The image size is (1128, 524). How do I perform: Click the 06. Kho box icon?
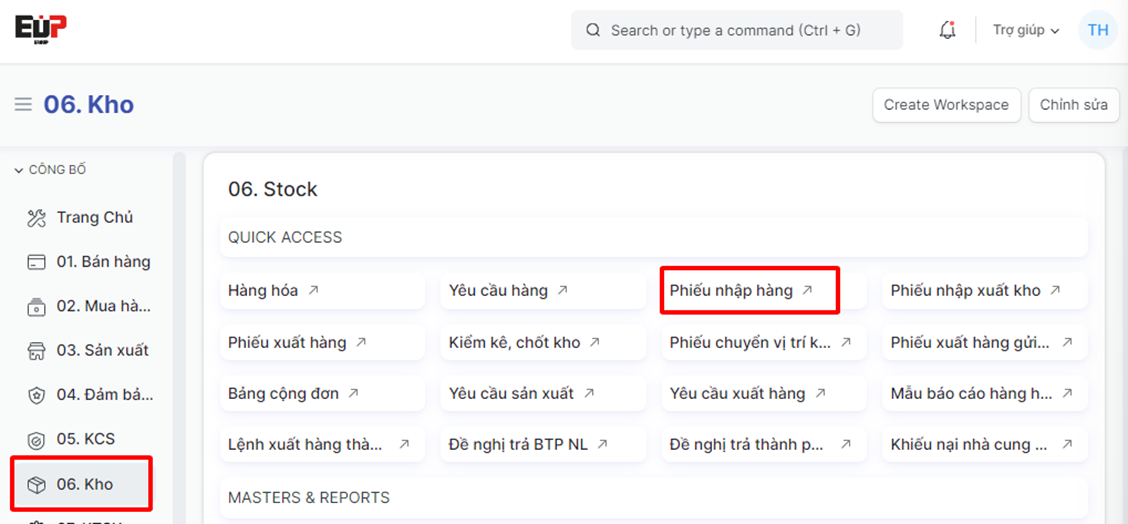pos(37,485)
